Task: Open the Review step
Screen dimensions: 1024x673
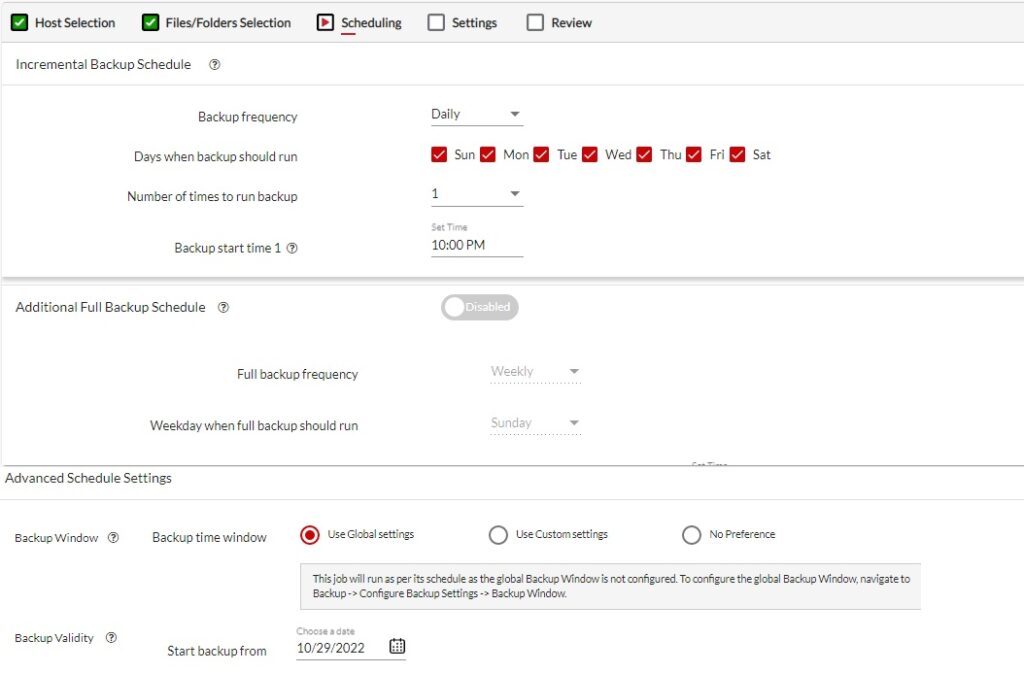Action: (571, 23)
